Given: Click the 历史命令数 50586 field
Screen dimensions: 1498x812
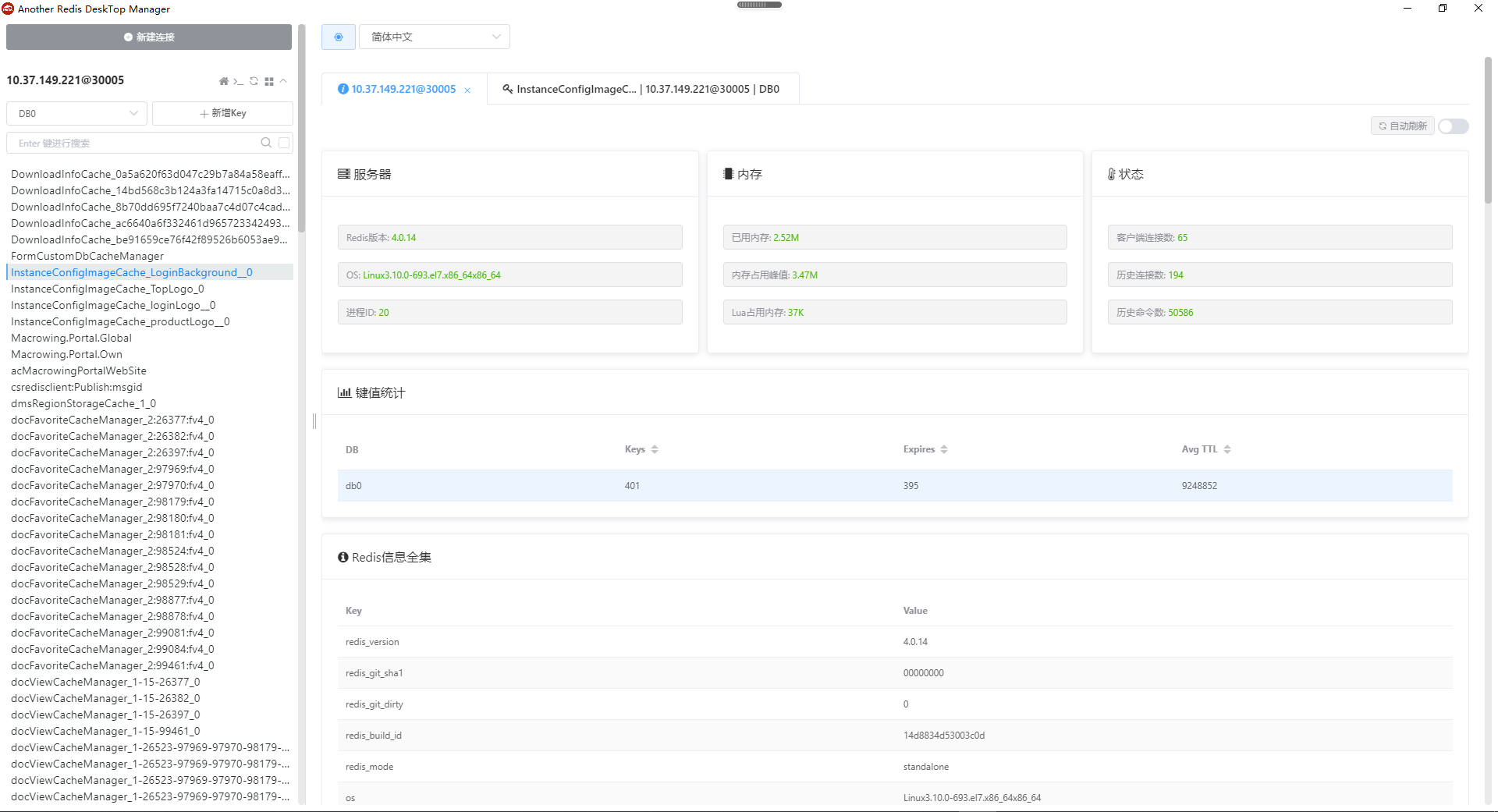Looking at the screenshot, I should point(1280,312).
